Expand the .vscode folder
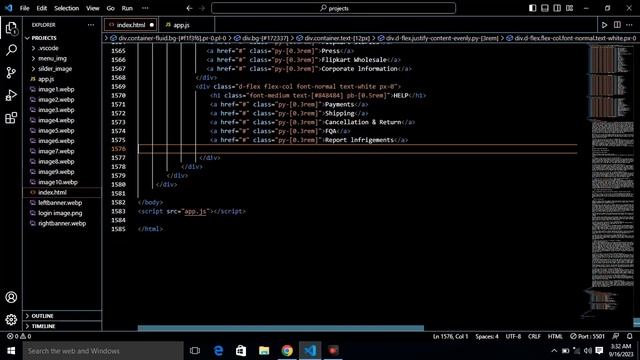This screenshot has width=640, height=360. click(48, 48)
